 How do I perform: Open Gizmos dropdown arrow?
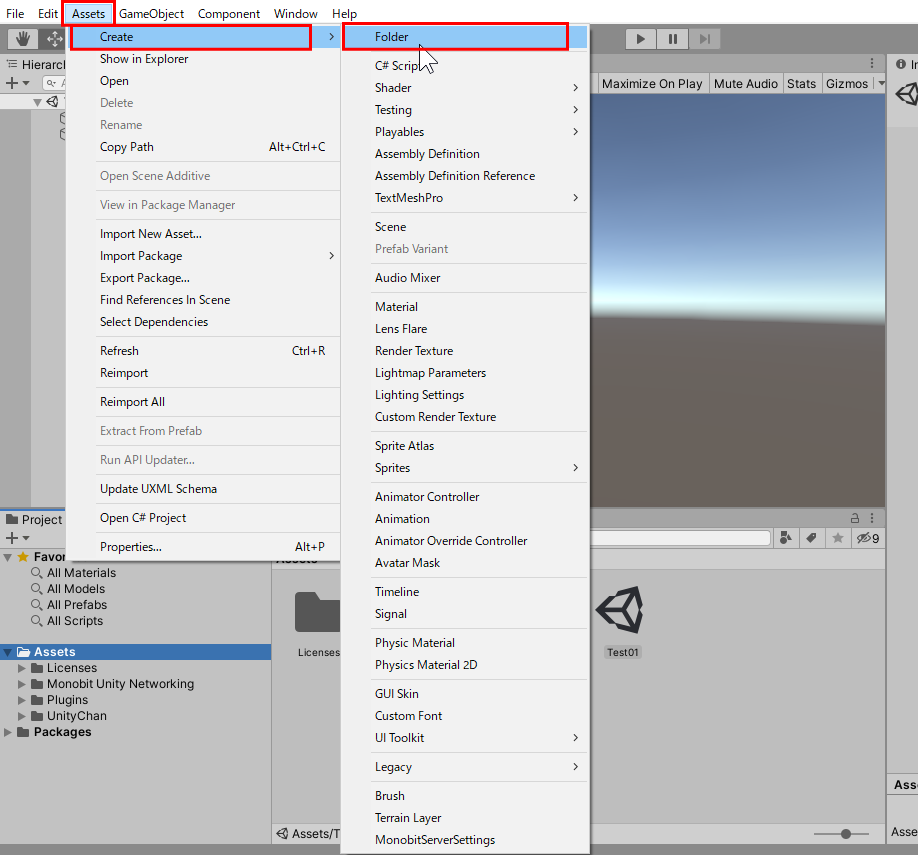881,84
